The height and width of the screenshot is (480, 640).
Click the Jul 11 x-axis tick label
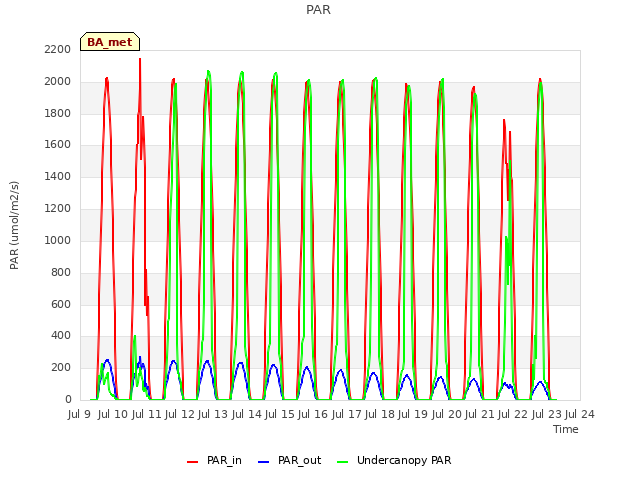coord(146,414)
